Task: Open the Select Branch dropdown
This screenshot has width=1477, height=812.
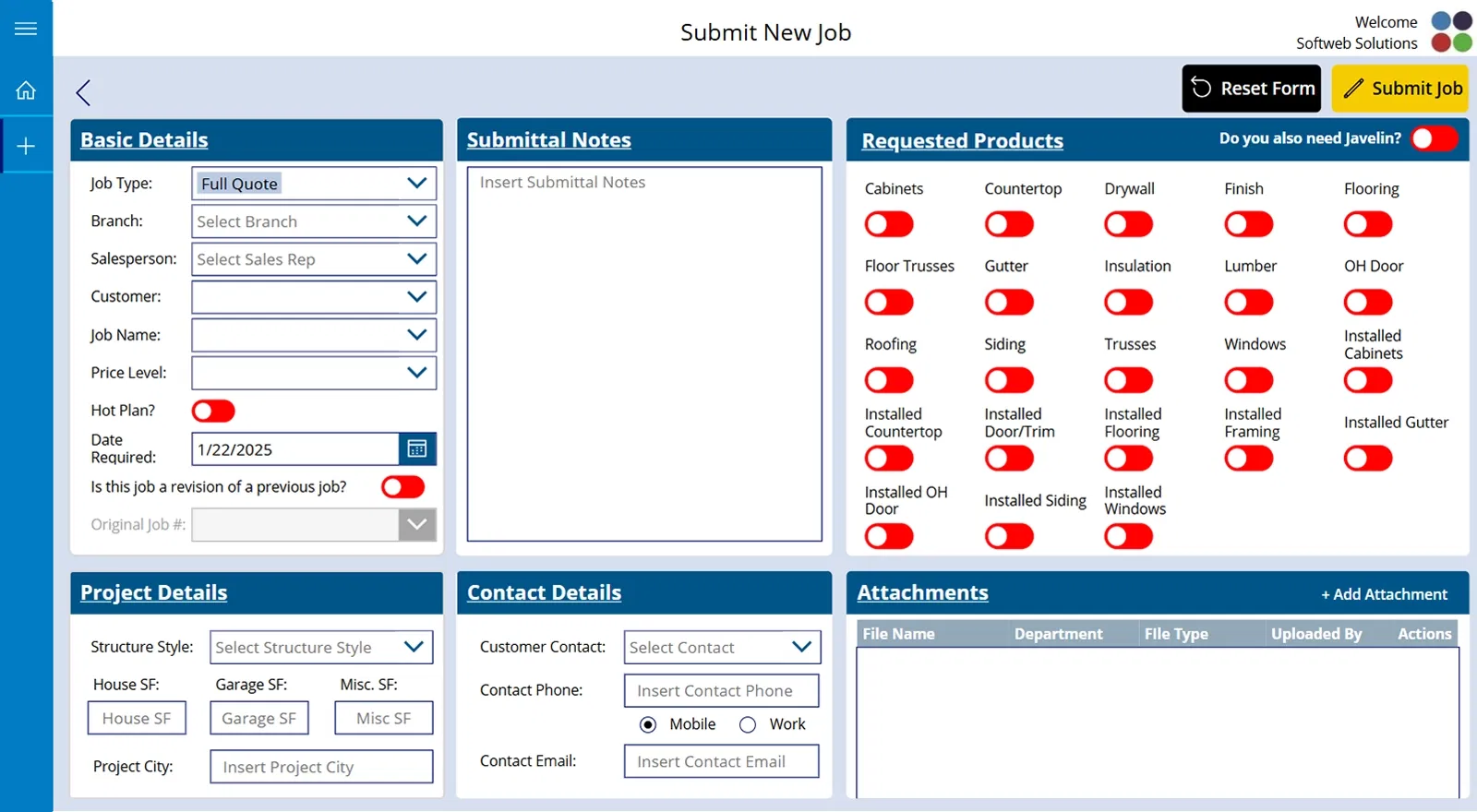Action: tap(314, 221)
